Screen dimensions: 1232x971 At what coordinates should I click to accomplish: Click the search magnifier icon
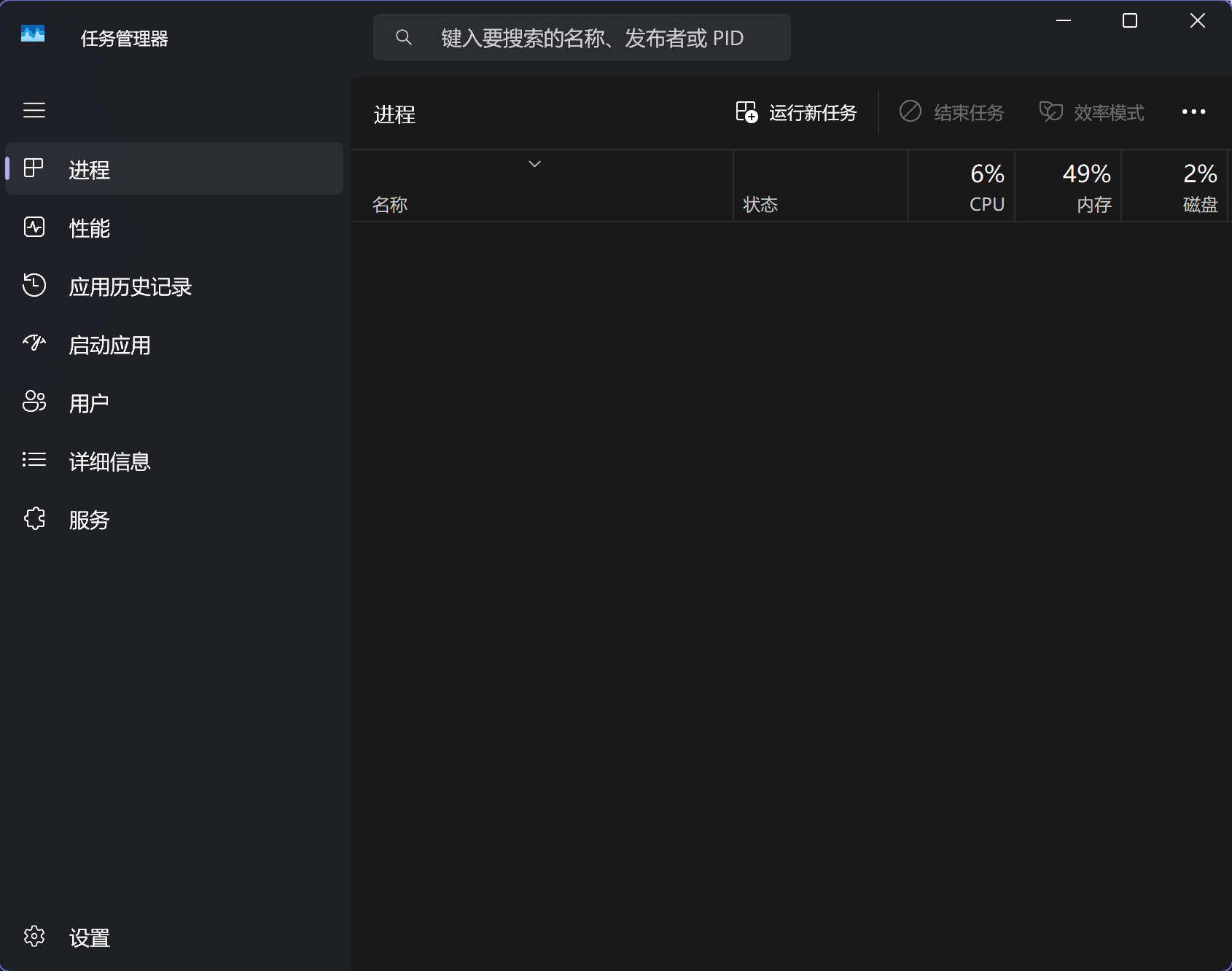pos(405,37)
